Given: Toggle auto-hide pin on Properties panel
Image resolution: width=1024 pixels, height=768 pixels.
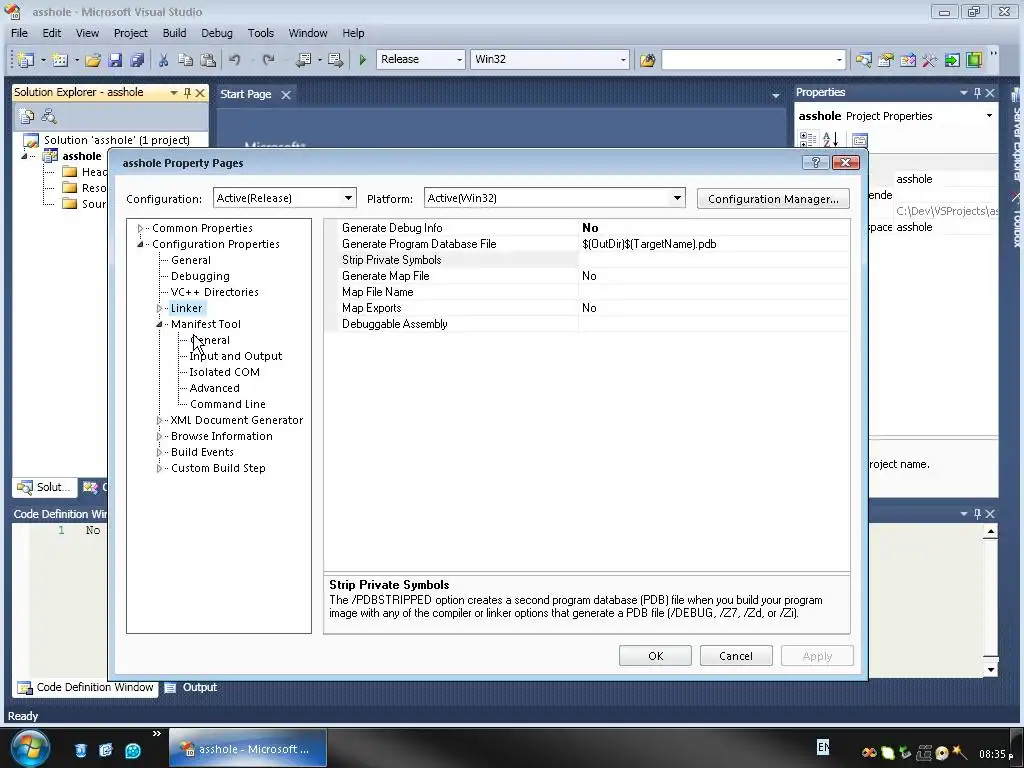Looking at the screenshot, I should pos(977,93).
